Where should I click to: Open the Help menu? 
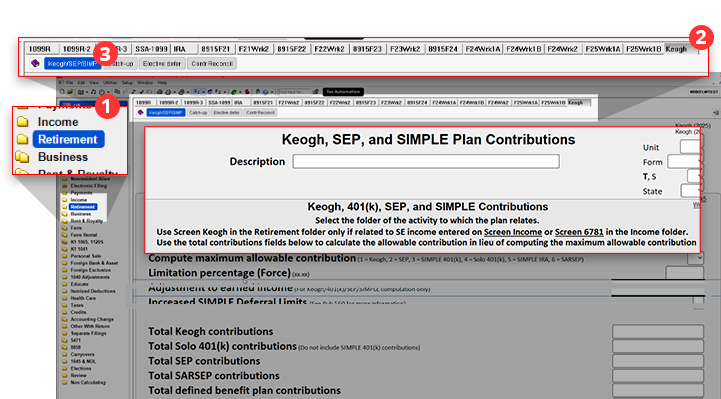pos(162,83)
